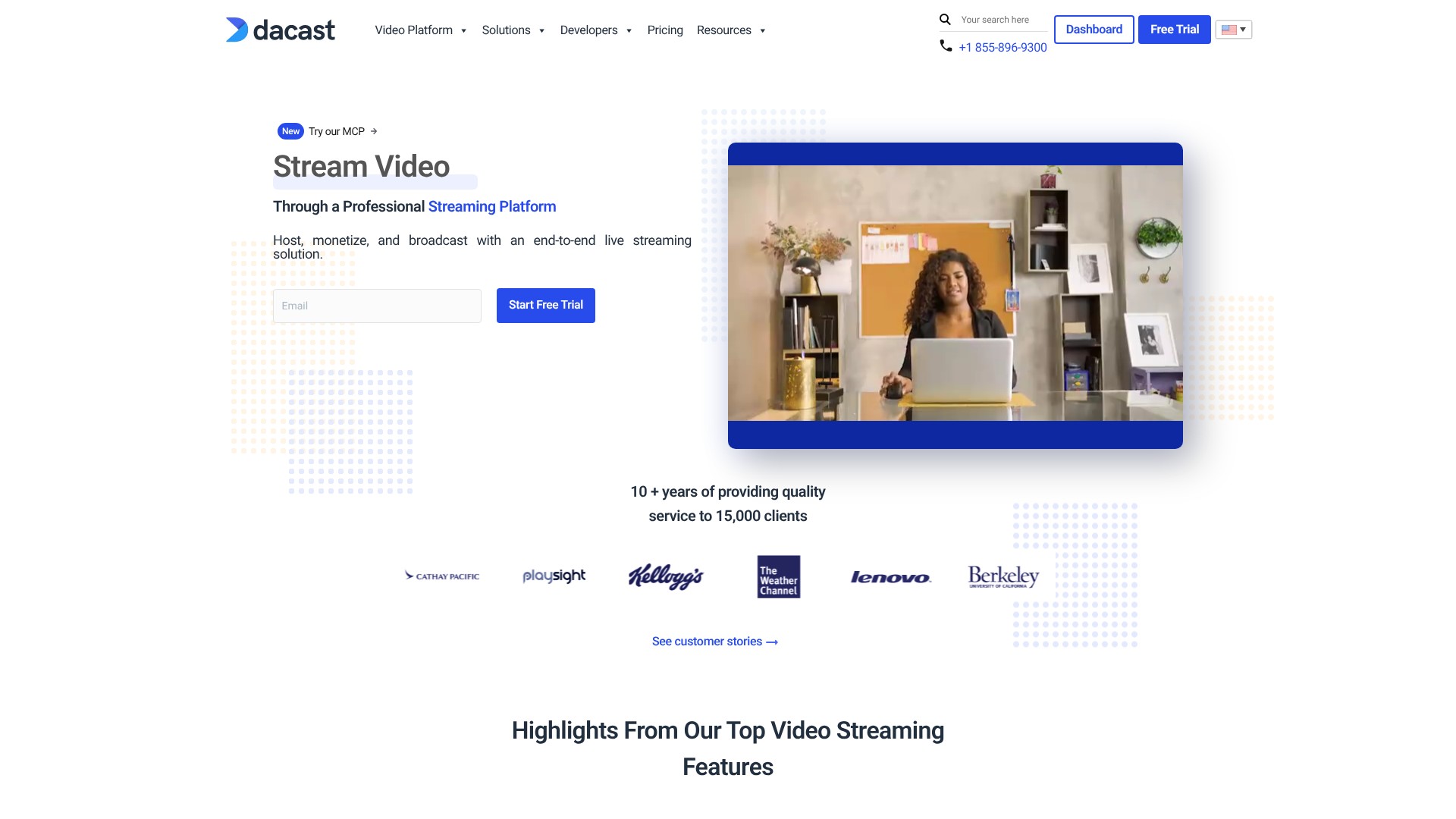Open the Resources menu
The width and height of the screenshot is (1456, 819).
coord(730,30)
